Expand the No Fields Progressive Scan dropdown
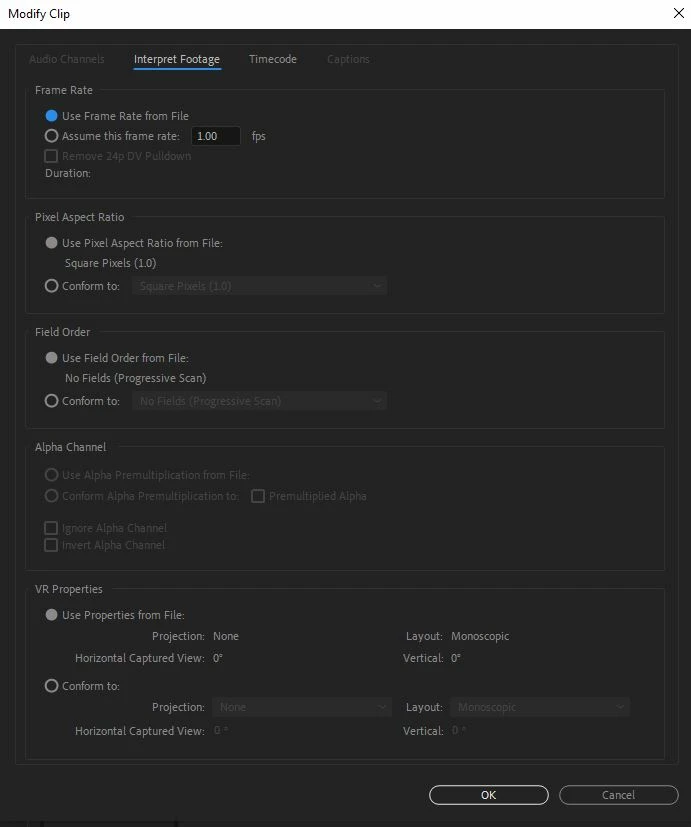Image resolution: width=691 pixels, height=827 pixels. point(260,401)
